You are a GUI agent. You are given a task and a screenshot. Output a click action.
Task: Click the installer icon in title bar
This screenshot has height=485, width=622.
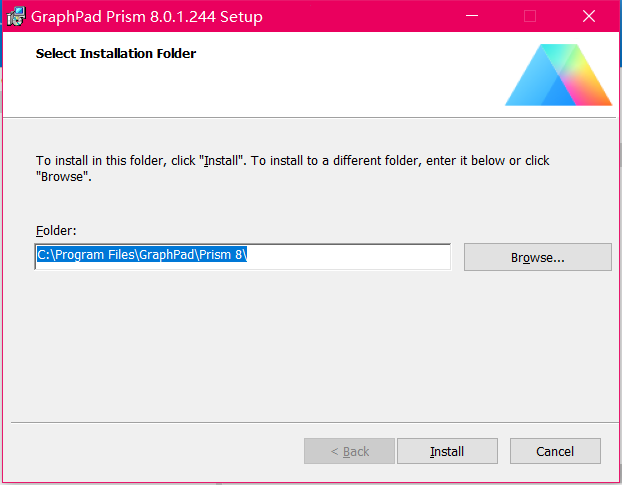(16, 17)
